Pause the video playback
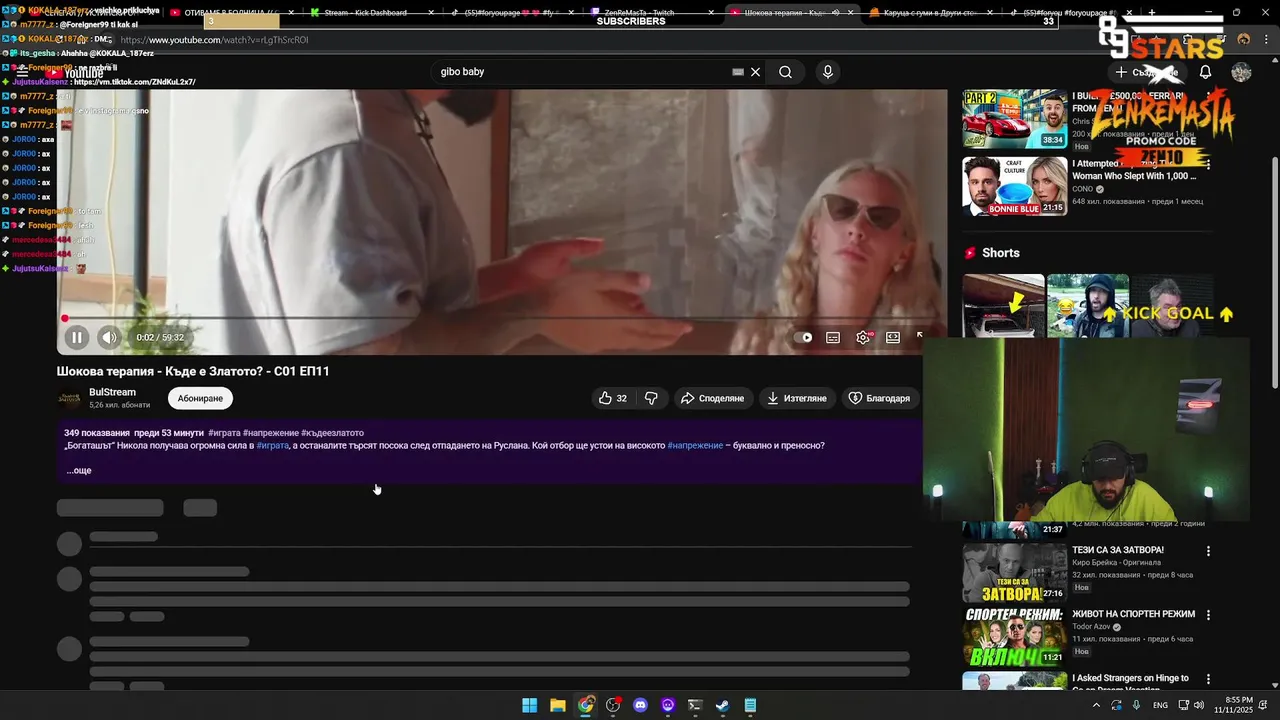Screen dimensions: 1280x720 pyautogui.click(x=76, y=338)
